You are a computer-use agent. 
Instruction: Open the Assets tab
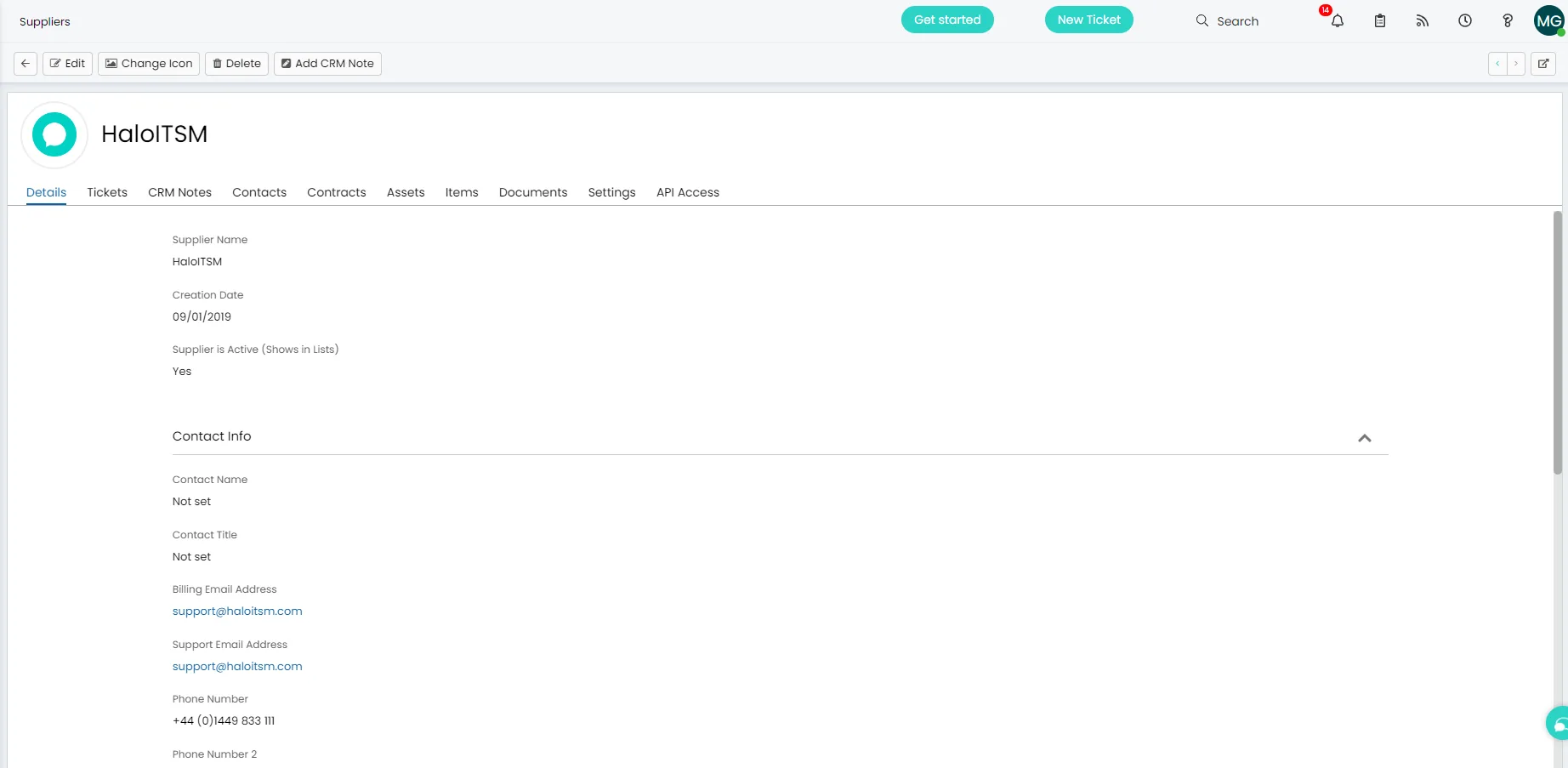coord(406,192)
